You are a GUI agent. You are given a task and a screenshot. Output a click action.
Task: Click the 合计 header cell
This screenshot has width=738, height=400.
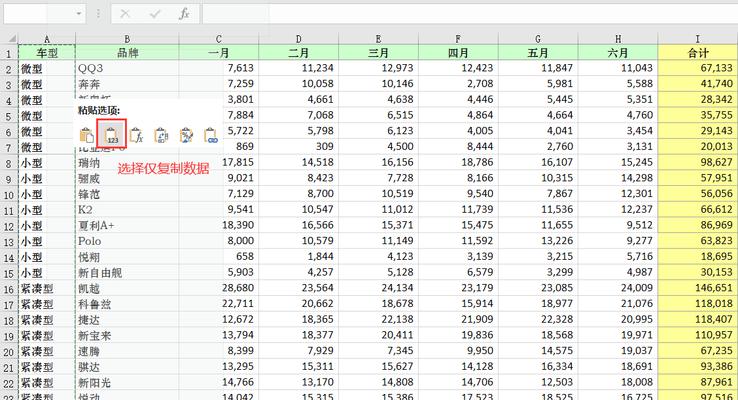coord(698,53)
